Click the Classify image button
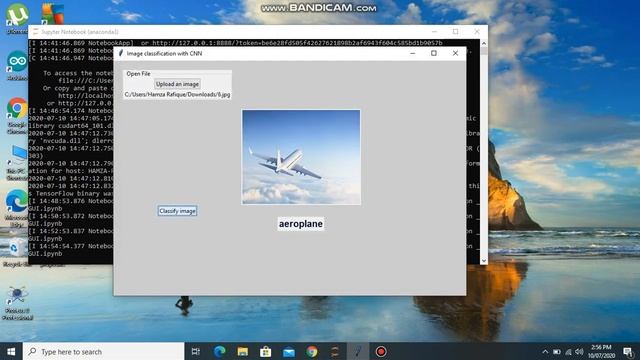640x360 pixels. [x=177, y=211]
